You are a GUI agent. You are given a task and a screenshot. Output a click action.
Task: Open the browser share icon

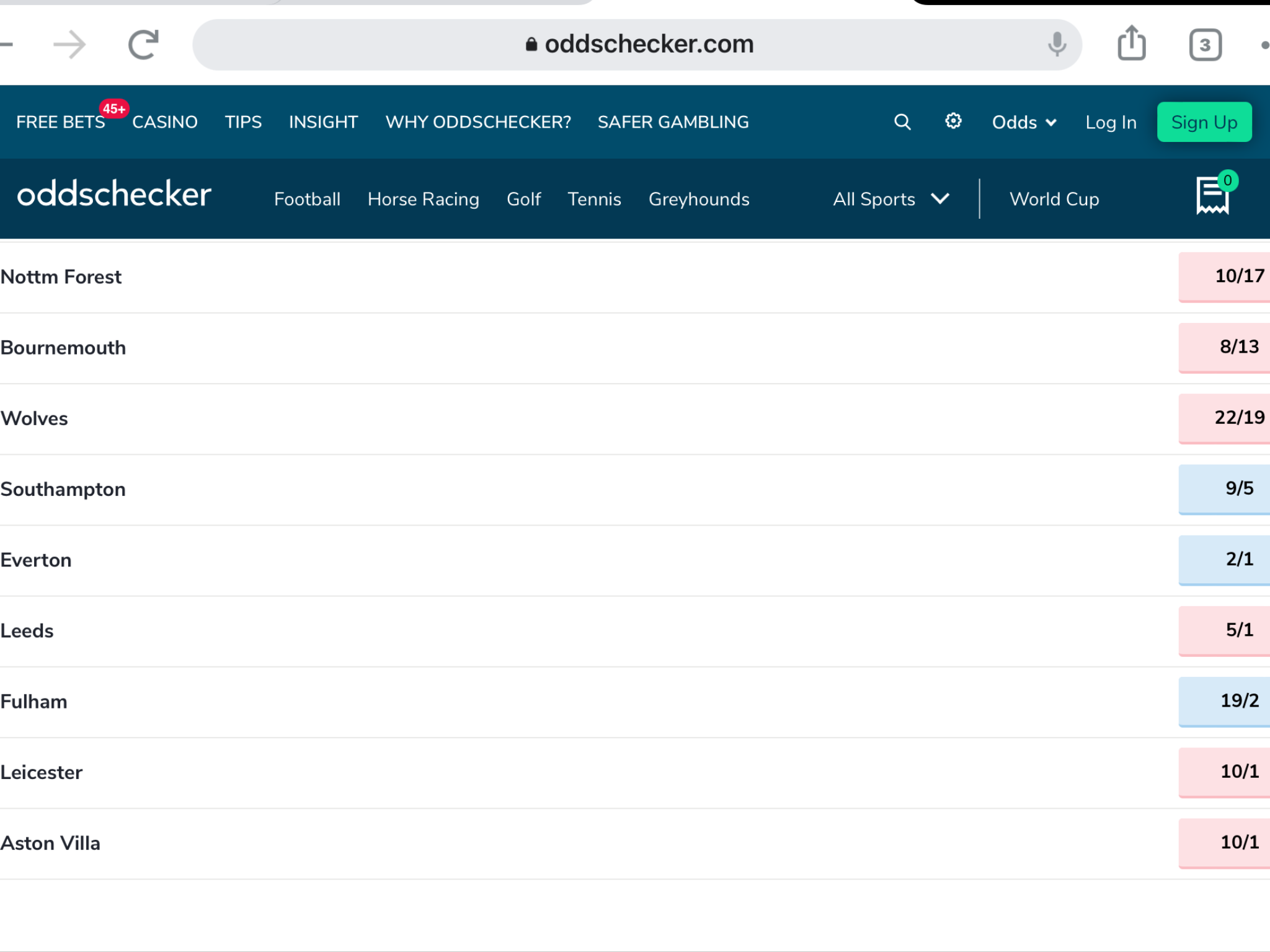[x=1132, y=43]
